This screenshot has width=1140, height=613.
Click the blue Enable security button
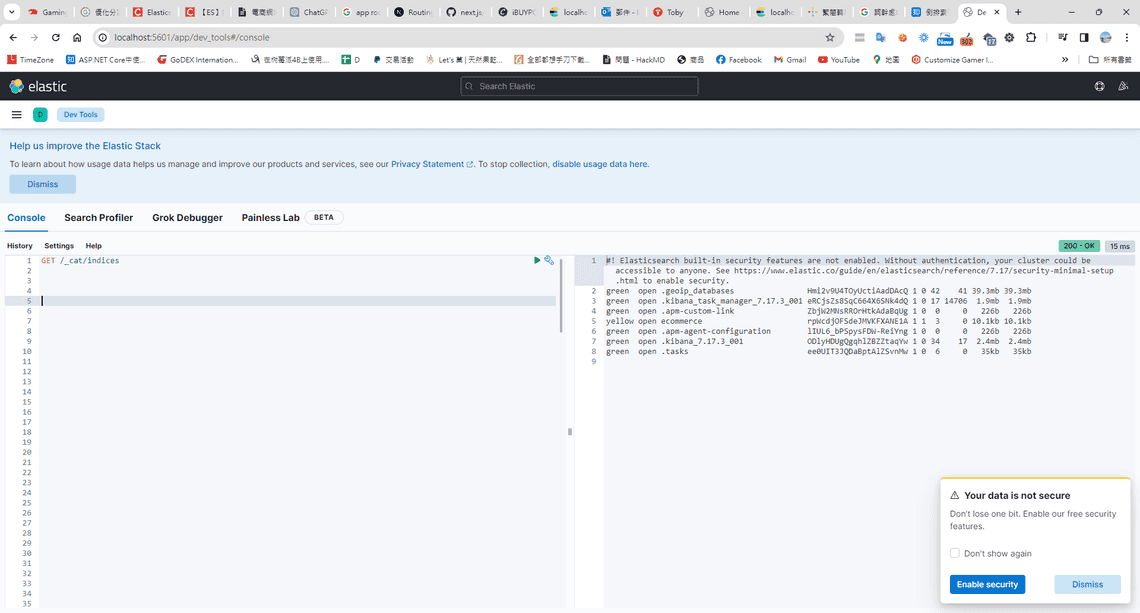coord(987,584)
